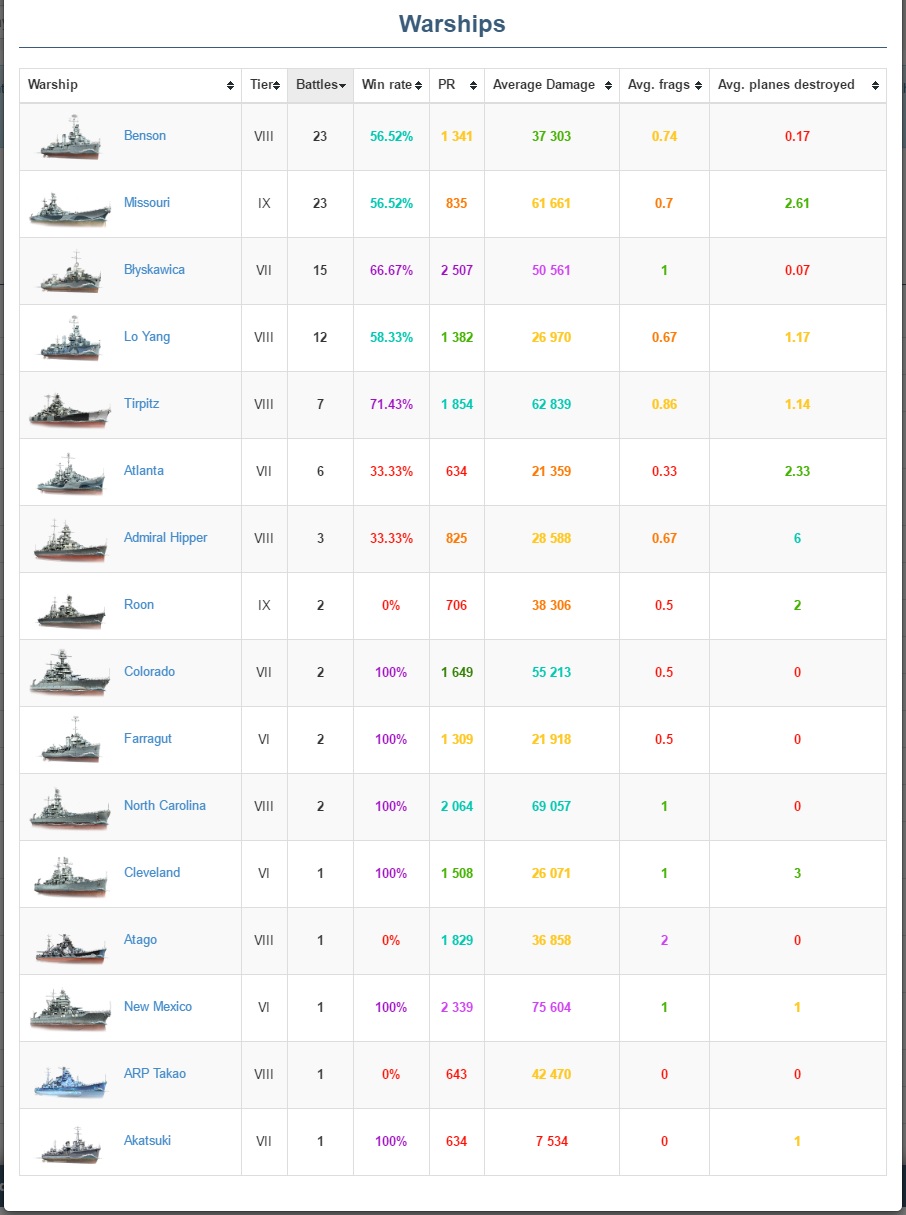The height and width of the screenshot is (1215, 906).
Task: Select Tirpitz win rate 71.43%
Action: coord(391,404)
